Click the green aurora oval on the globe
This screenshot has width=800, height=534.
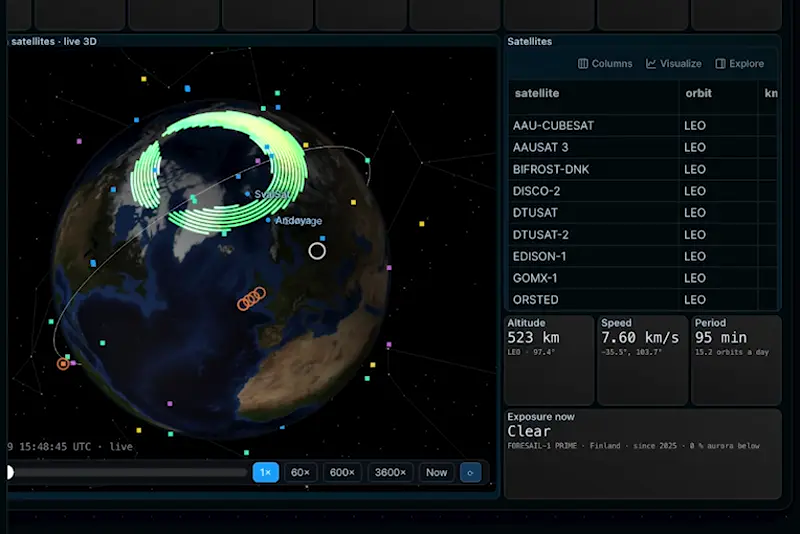(x=219, y=172)
